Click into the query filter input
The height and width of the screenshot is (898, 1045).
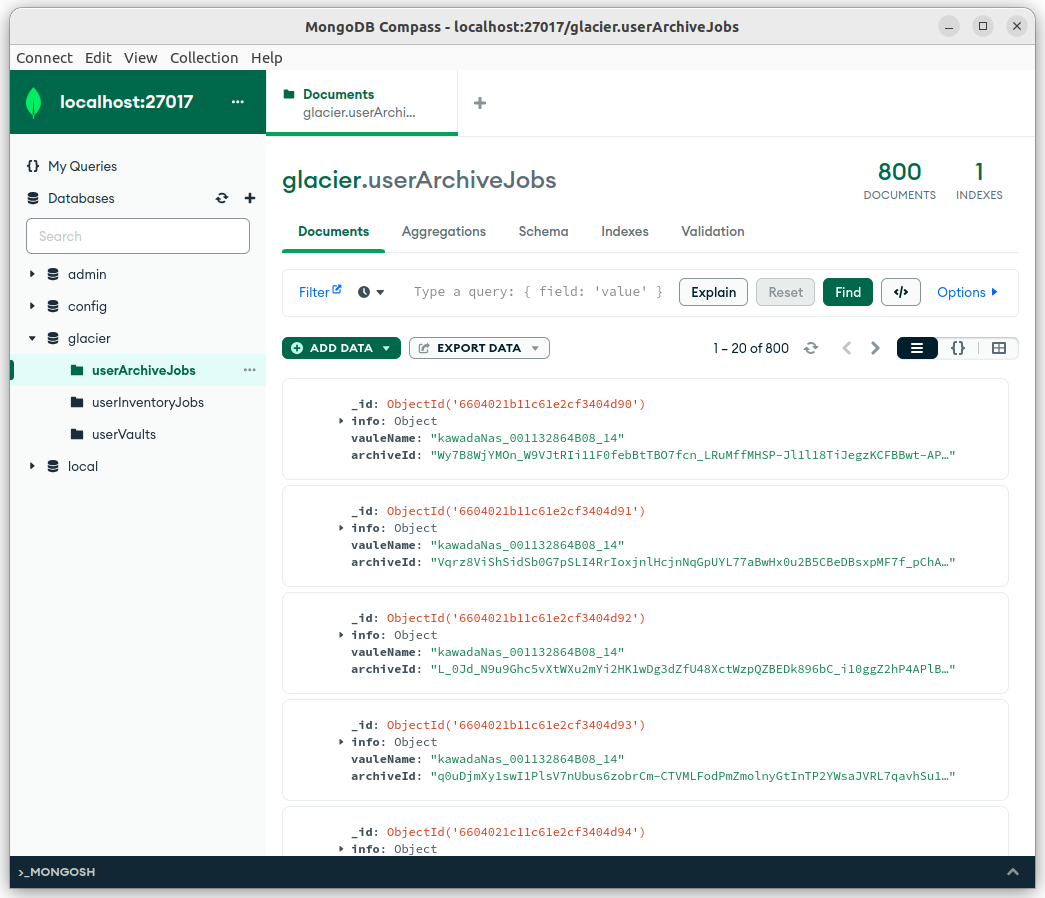tap(538, 292)
